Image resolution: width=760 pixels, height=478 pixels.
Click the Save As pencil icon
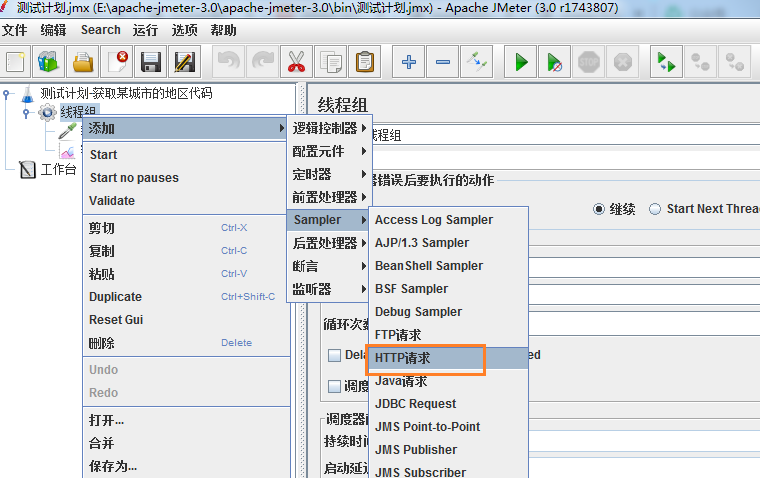[185, 62]
